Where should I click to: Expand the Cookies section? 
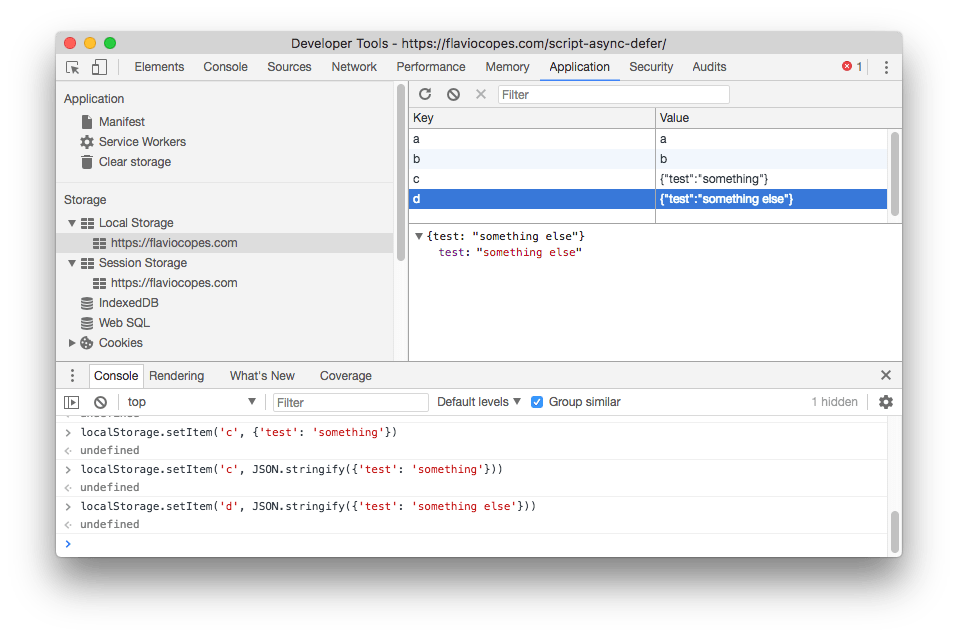[71, 343]
